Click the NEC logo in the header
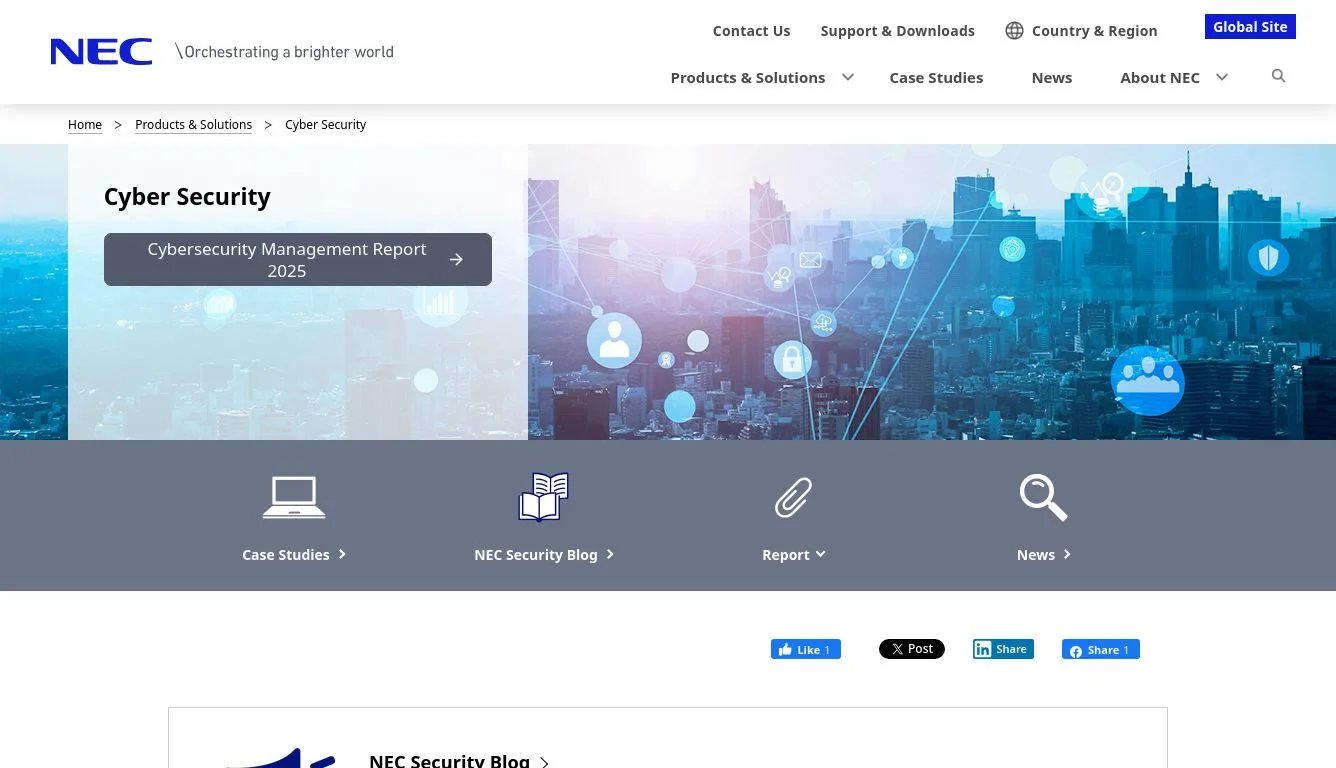1336x768 pixels. click(101, 52)
